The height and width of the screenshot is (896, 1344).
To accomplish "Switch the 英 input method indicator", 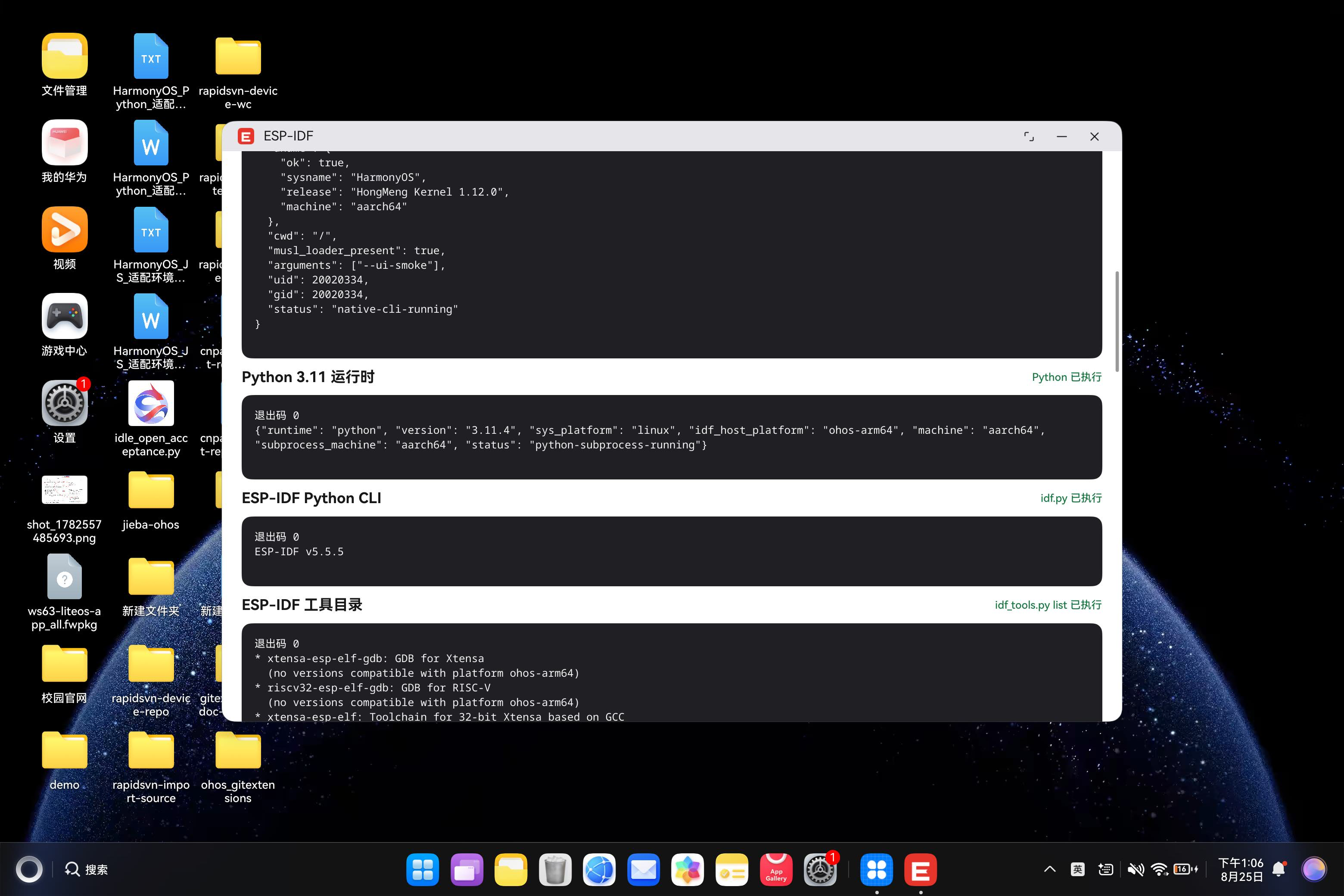I will [x=1078, y=869].
